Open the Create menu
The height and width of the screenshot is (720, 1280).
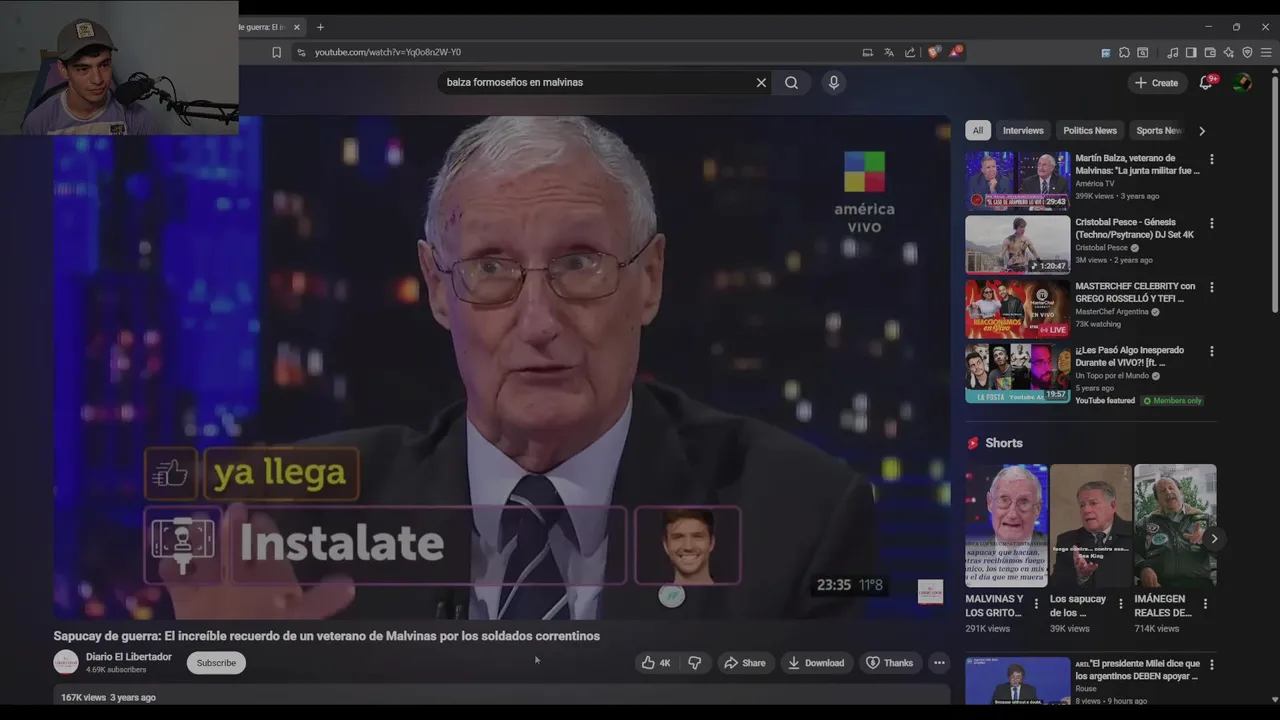pos(1156,83)
